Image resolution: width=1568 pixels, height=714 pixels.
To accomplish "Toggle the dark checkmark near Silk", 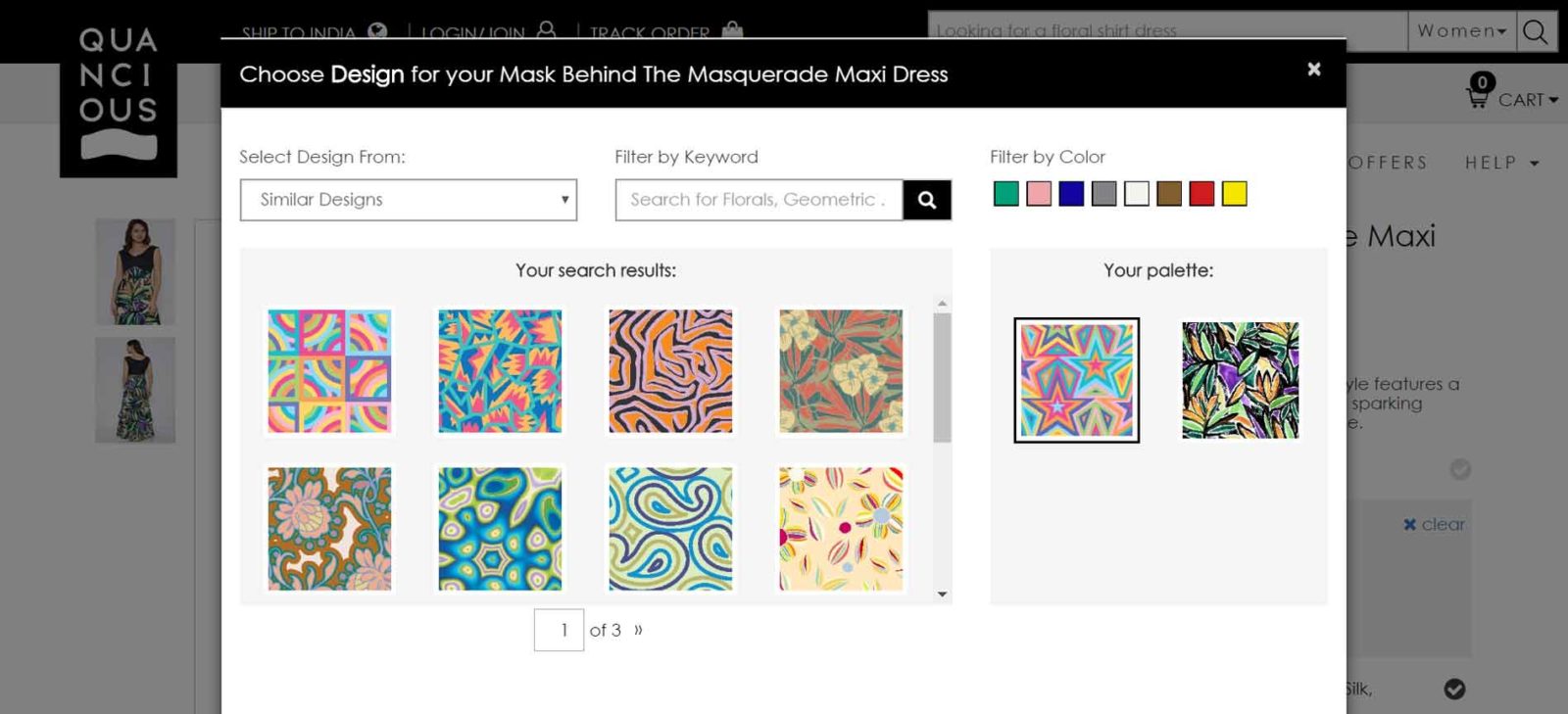I will [x=1454, y=689].
